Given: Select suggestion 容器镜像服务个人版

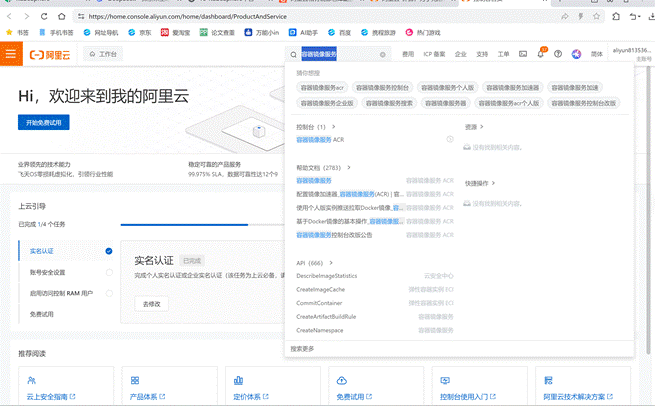Looking at the screenshot, I should click(447, 88).
